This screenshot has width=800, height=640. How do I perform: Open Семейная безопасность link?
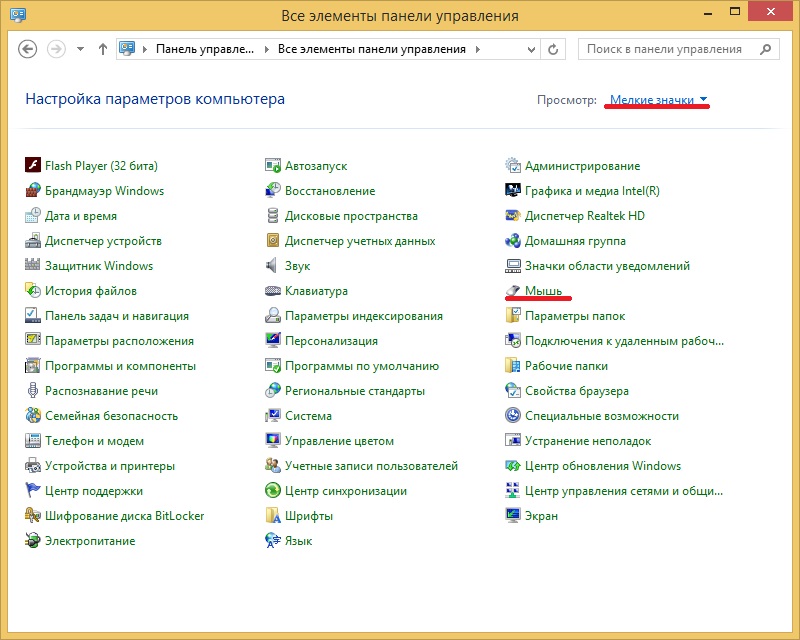pos(112,416)
